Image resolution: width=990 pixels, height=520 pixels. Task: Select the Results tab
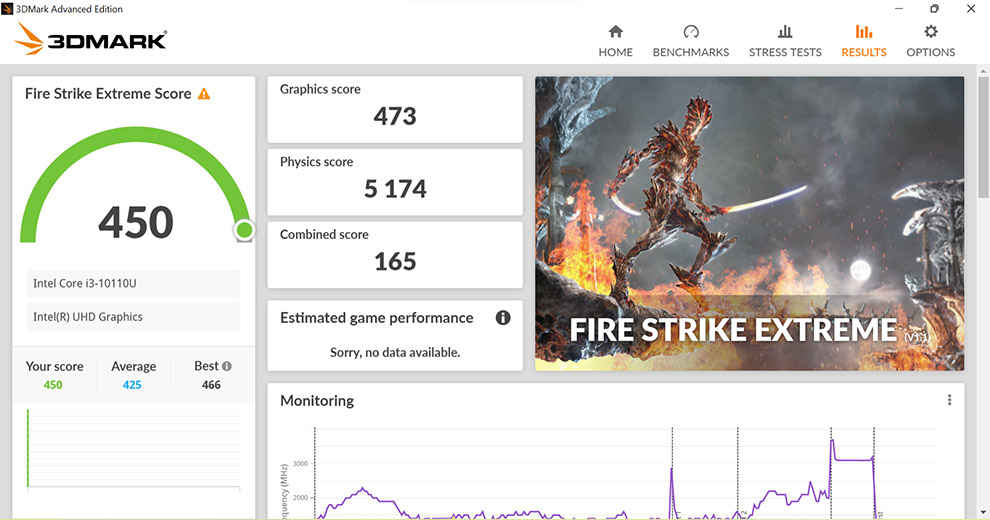864,42
